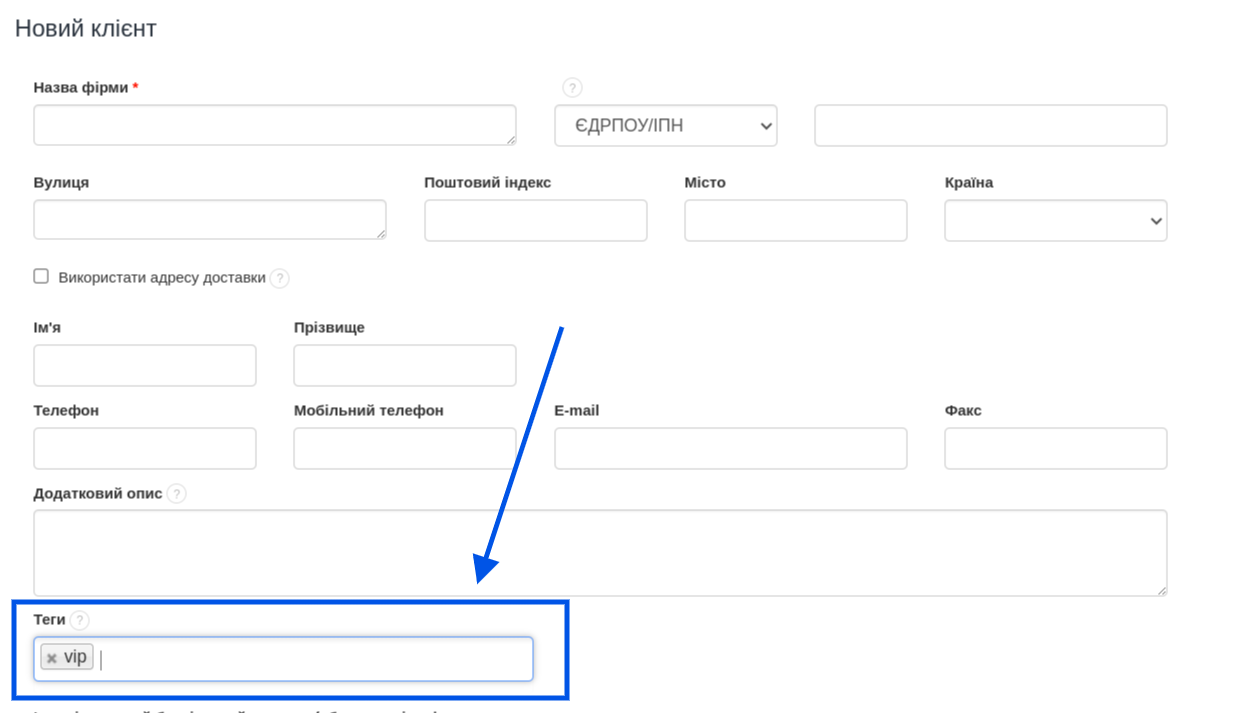The width and height of the screenshot is (1243, 713).
Task: Select the Факс input field
Action: click(1055, 448)
